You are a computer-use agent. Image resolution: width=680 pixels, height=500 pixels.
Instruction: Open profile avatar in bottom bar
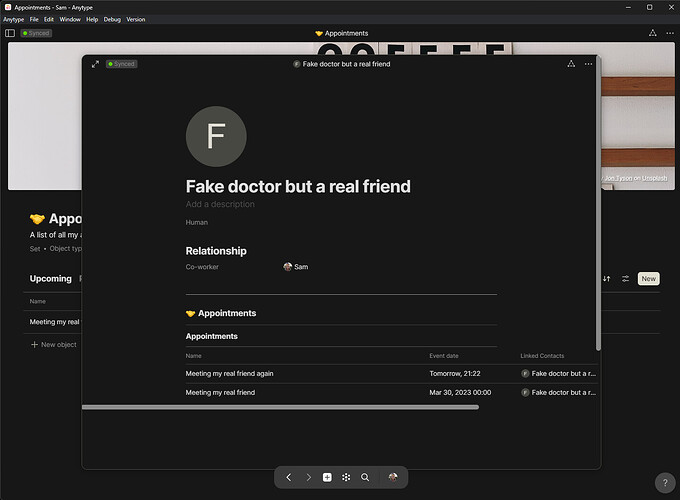coord(393,477)
